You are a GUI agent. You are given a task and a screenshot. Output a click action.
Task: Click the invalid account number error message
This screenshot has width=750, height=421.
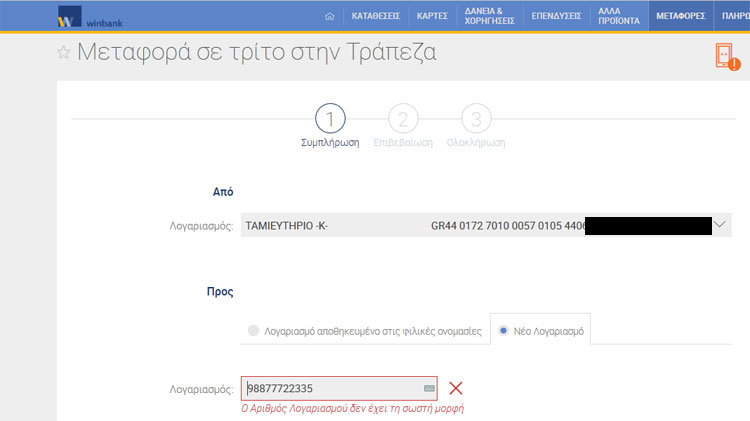pos(353,409)
